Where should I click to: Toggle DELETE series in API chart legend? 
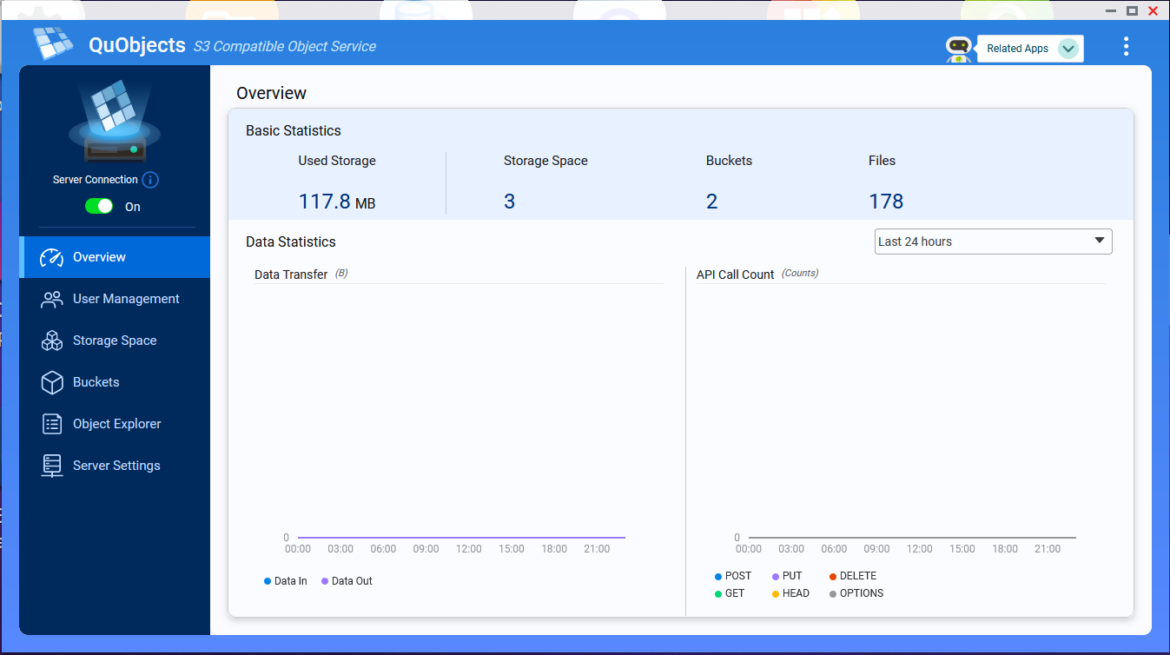(x=852, y=576)
